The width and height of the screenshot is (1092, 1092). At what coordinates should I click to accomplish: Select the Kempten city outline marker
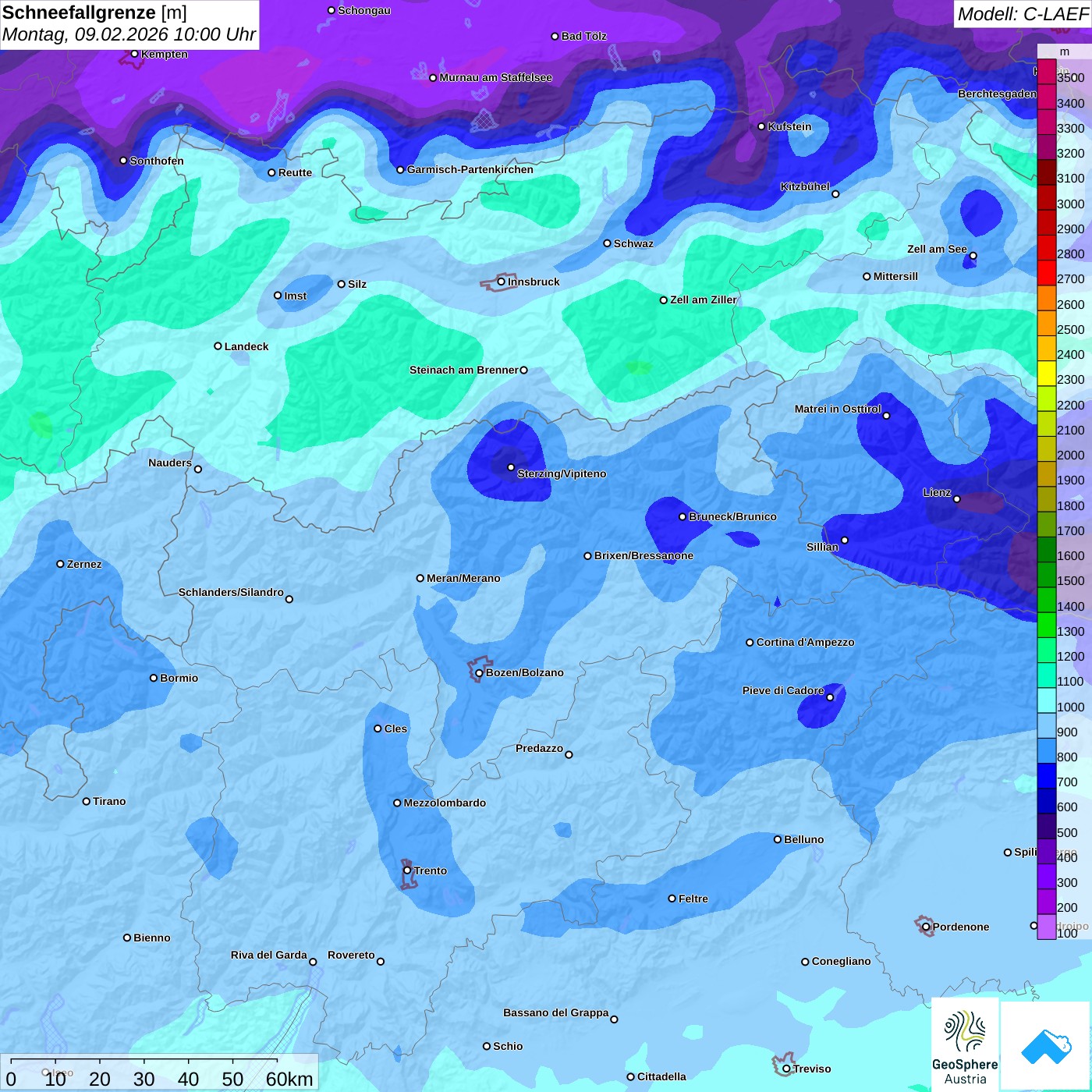(131, 58)
